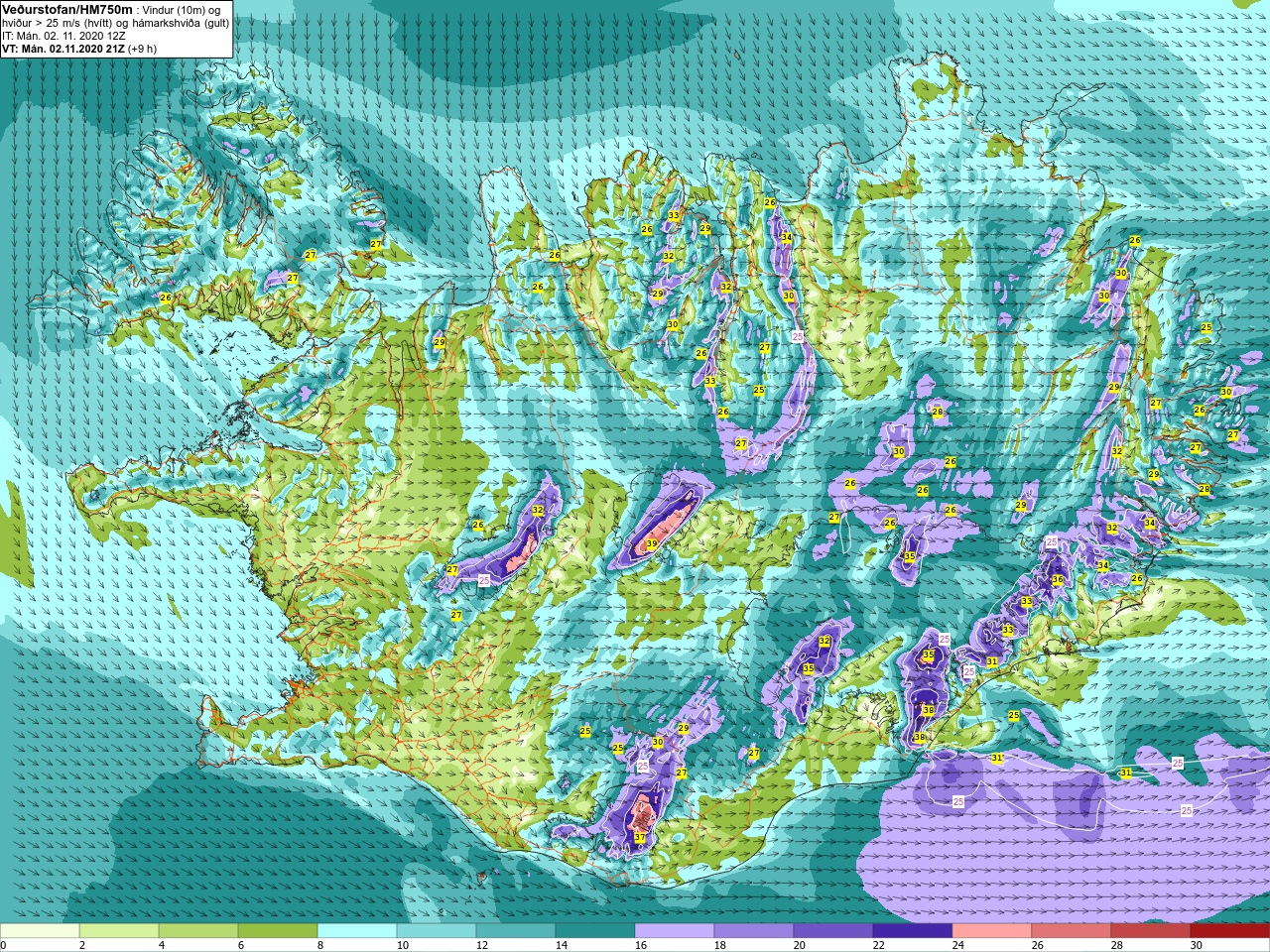Click the 24–26 m/s light pink legend swatch
Image resolution: width=1270 pixels, height=952 pixels.
(992, 931)
